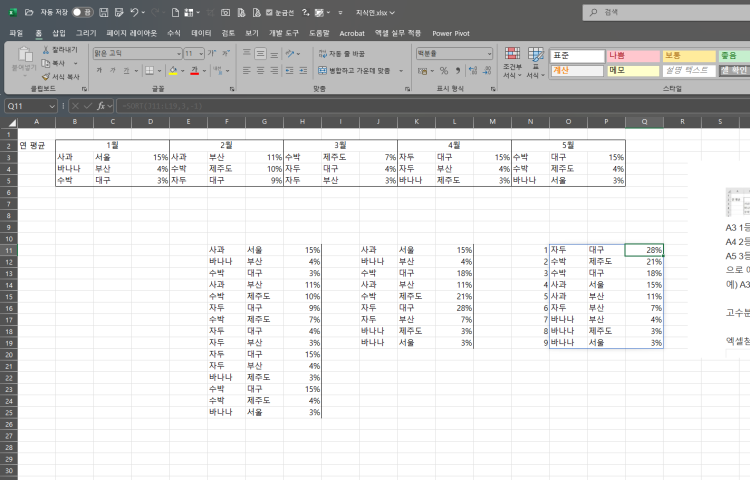Click the format painter (서식 복사) icon
The image size is (750, 480).
pyautogui.click(x=46, y=76)
